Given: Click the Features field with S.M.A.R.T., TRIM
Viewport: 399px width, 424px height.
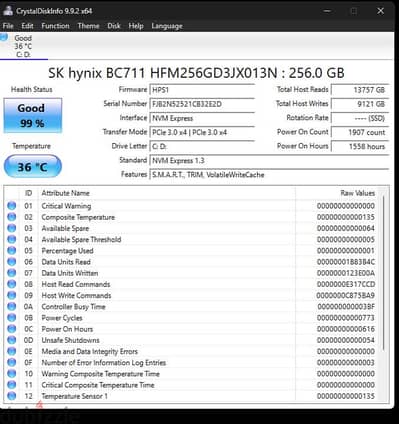Looking at the screenshot, I should point(269,175).
